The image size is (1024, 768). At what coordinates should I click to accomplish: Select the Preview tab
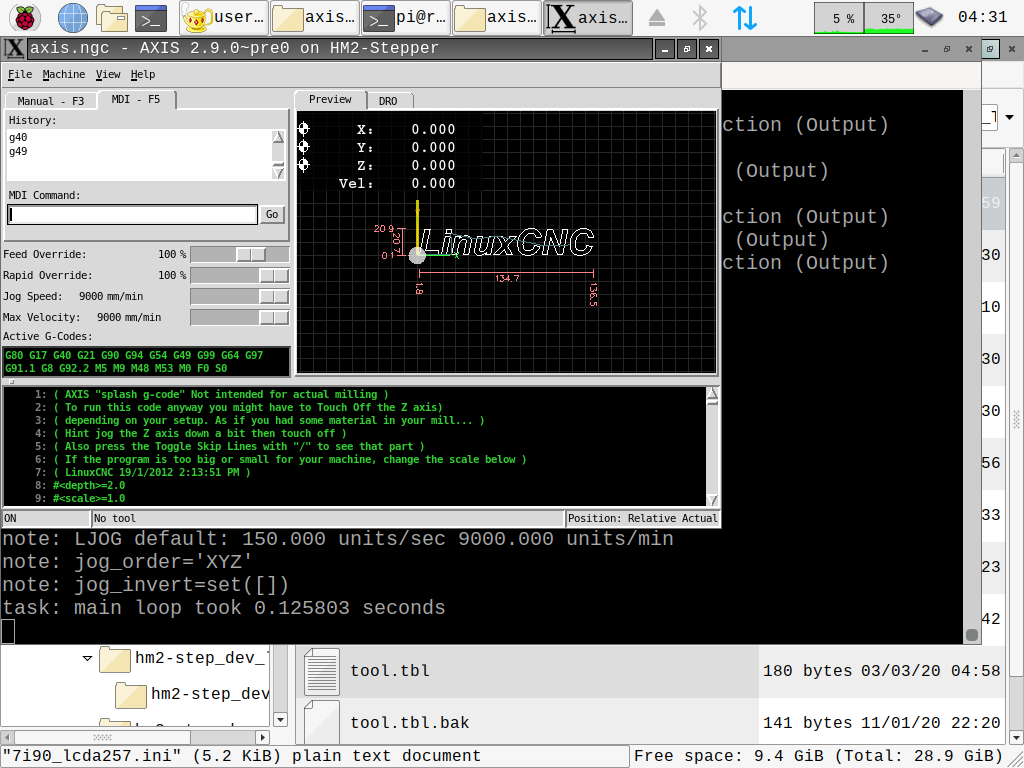pos(330,99)
